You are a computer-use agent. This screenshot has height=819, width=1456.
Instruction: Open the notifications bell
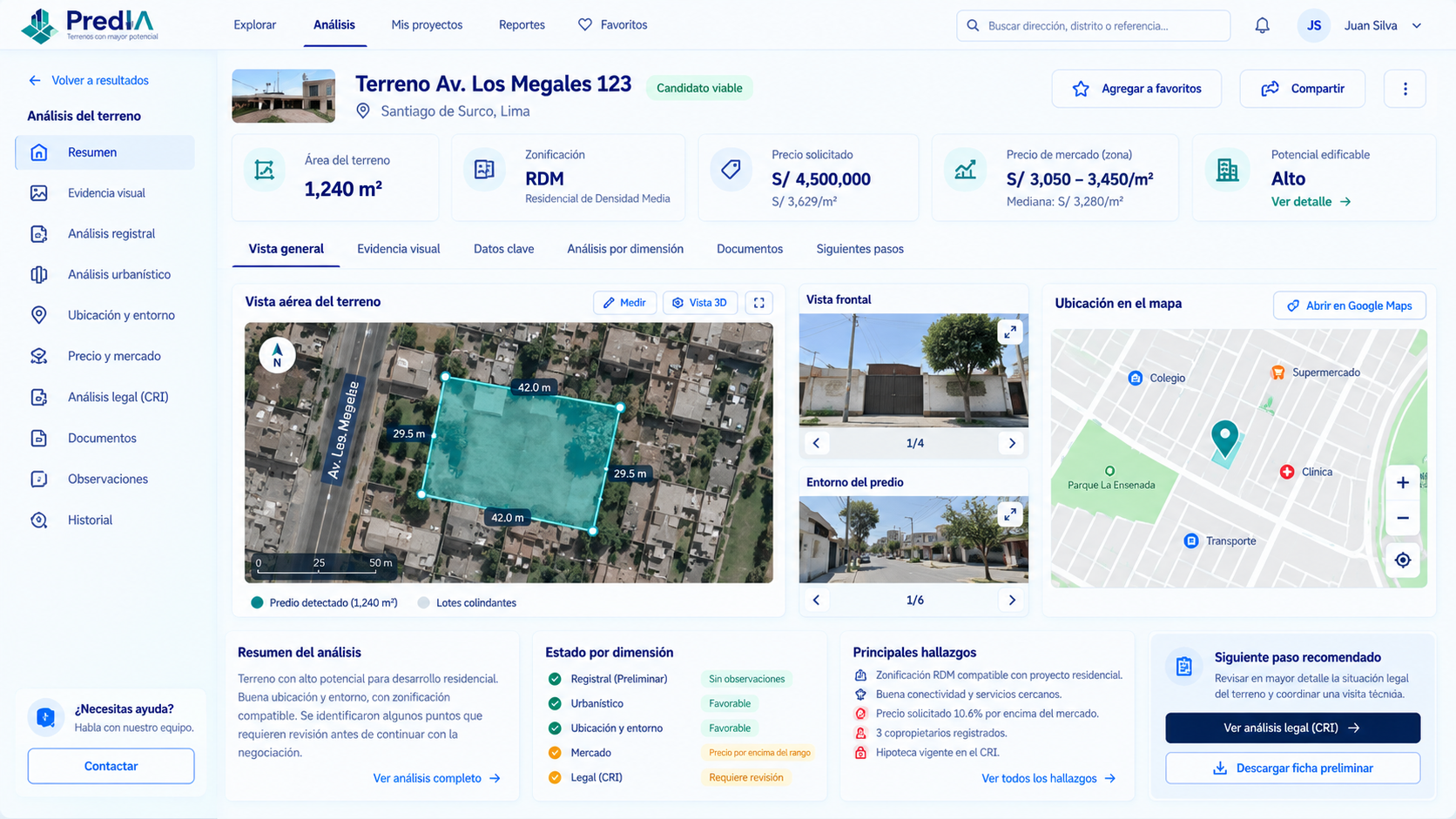coord(1262,25)
